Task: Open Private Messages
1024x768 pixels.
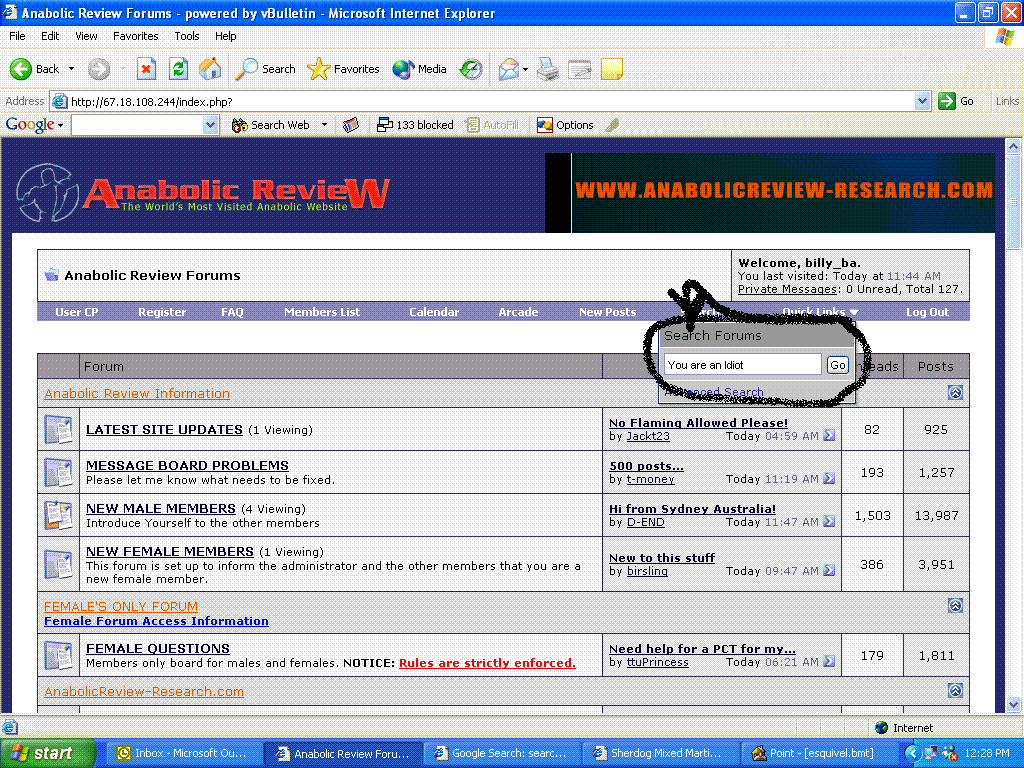Action: (x=788, y=289)
